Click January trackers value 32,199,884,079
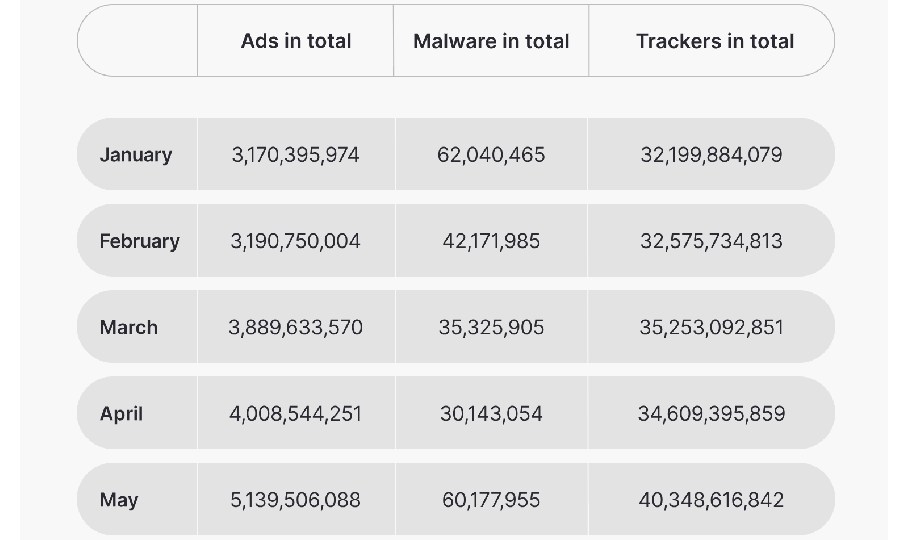 coord(711,155)
